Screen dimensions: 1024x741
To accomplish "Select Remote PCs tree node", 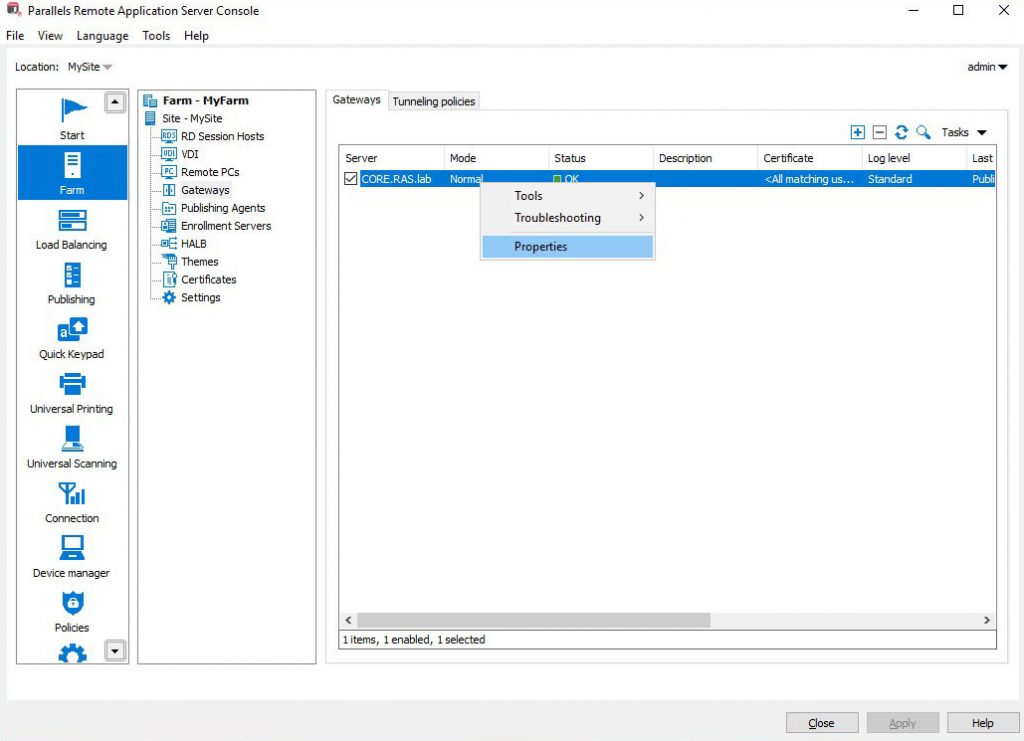I will [210, 172].
